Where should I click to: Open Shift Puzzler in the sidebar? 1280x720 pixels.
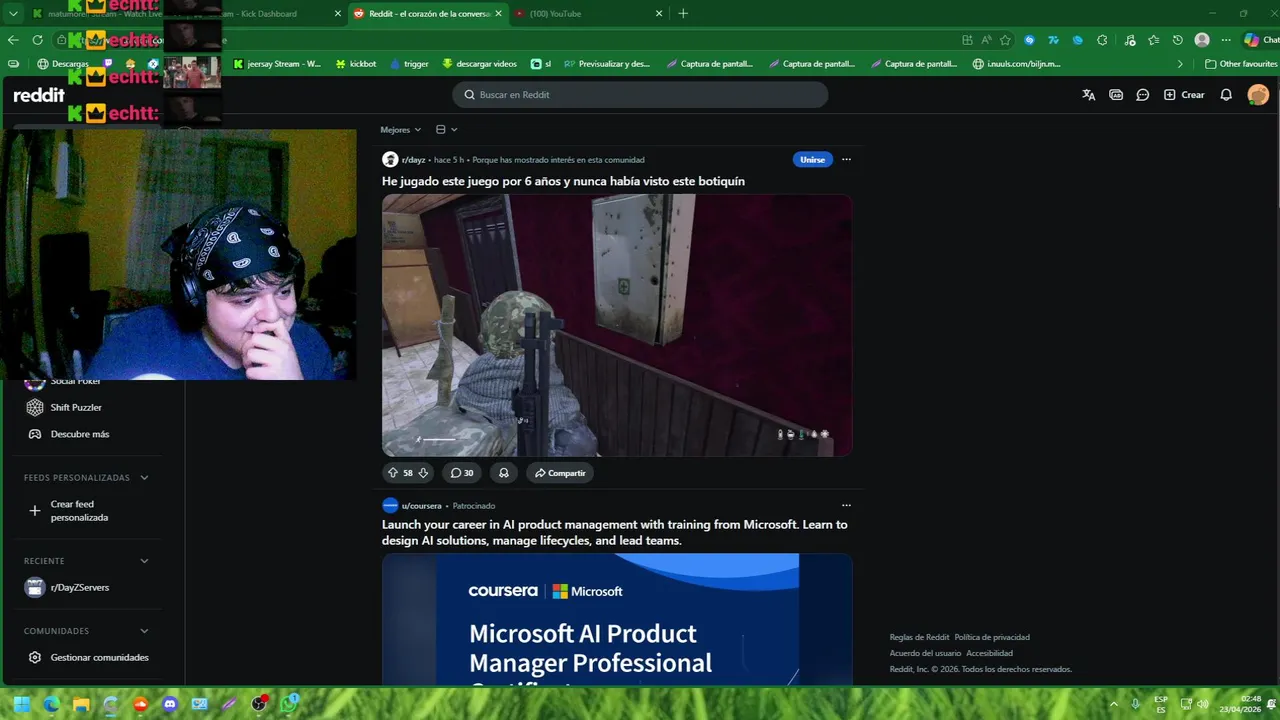(76, 408)
